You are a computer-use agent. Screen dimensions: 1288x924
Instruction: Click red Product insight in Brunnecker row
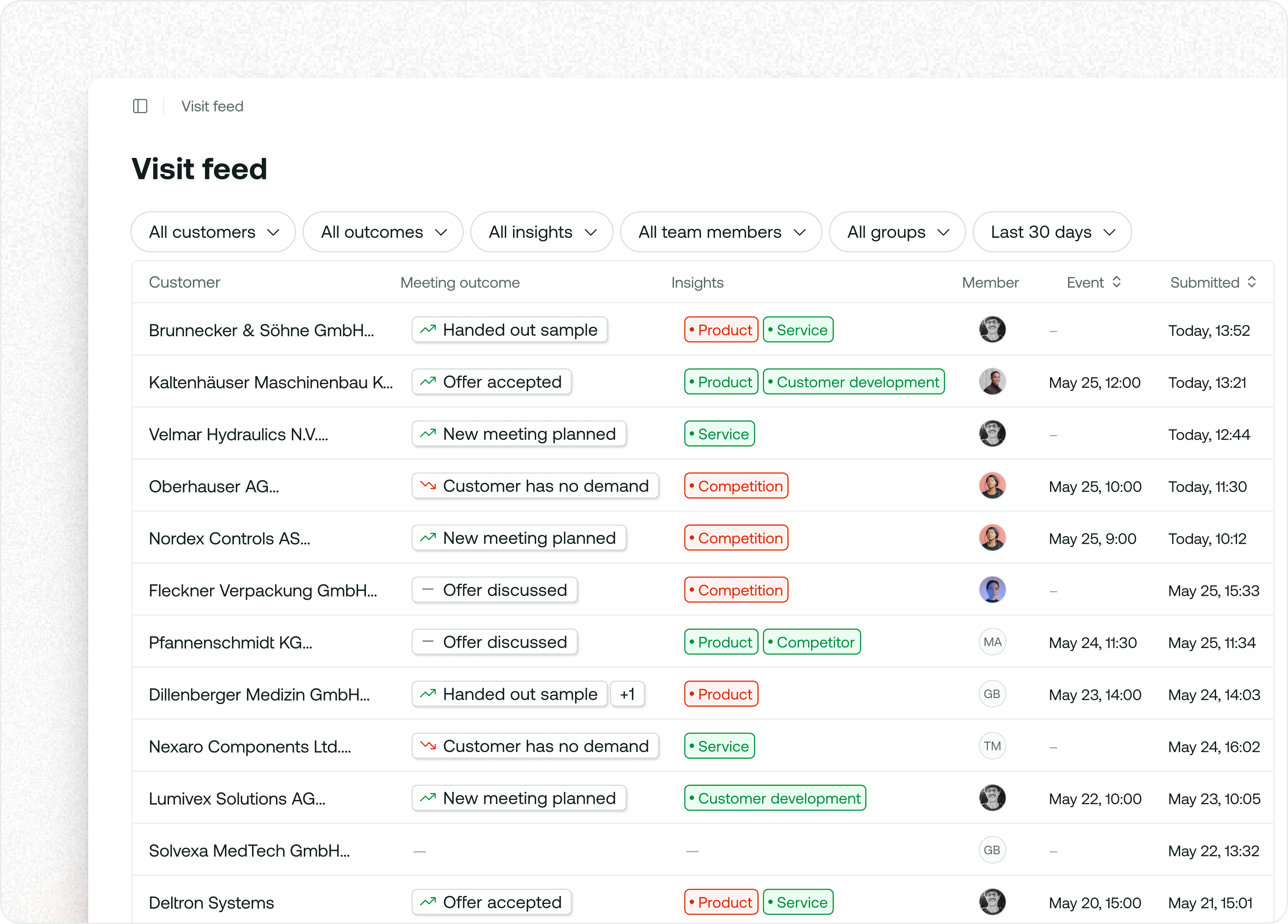click(721, 330)
